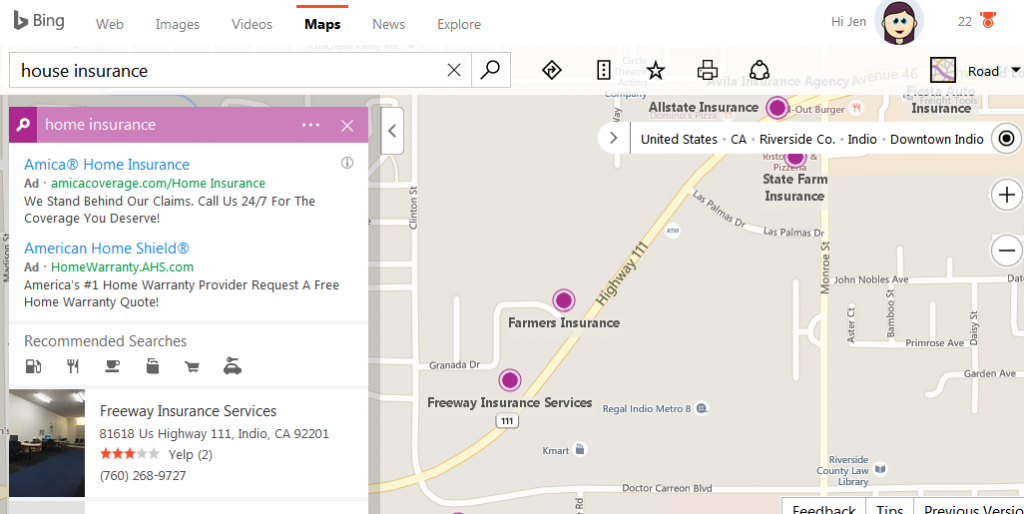Click the magnifier search button
This screenshot has width=1024, height=514.
[490, 70]
